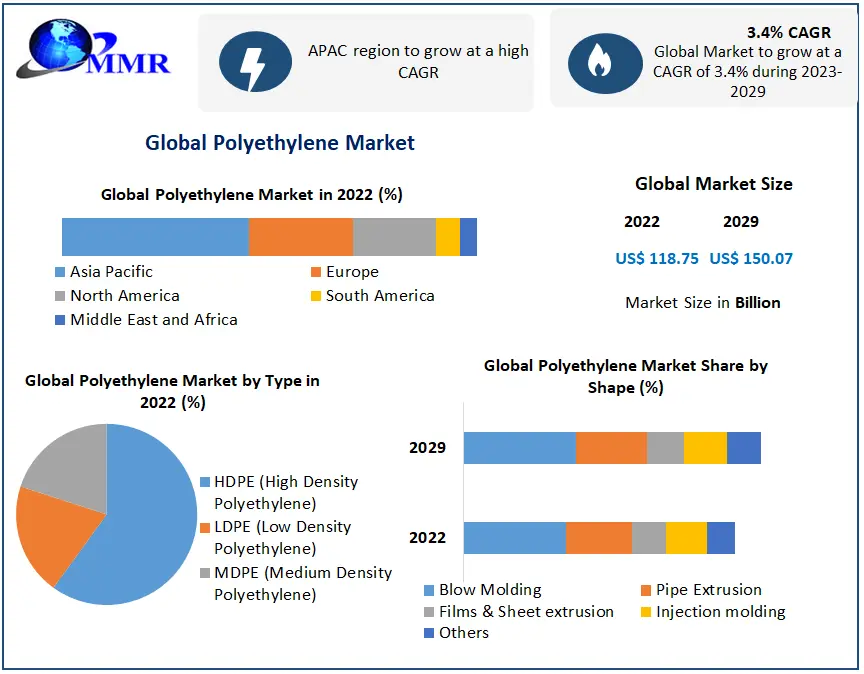Click the North America legend marker

62,296
